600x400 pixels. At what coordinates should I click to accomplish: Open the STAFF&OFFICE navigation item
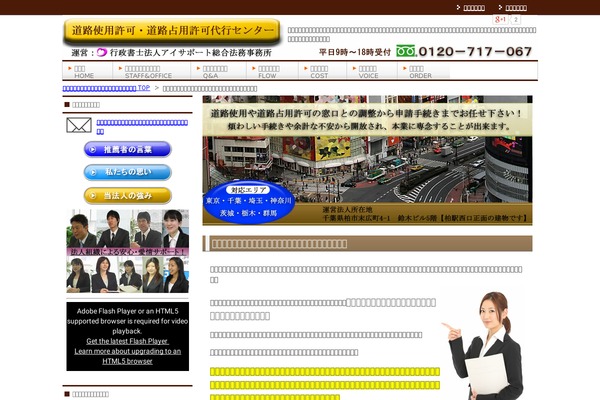(152, 72)
